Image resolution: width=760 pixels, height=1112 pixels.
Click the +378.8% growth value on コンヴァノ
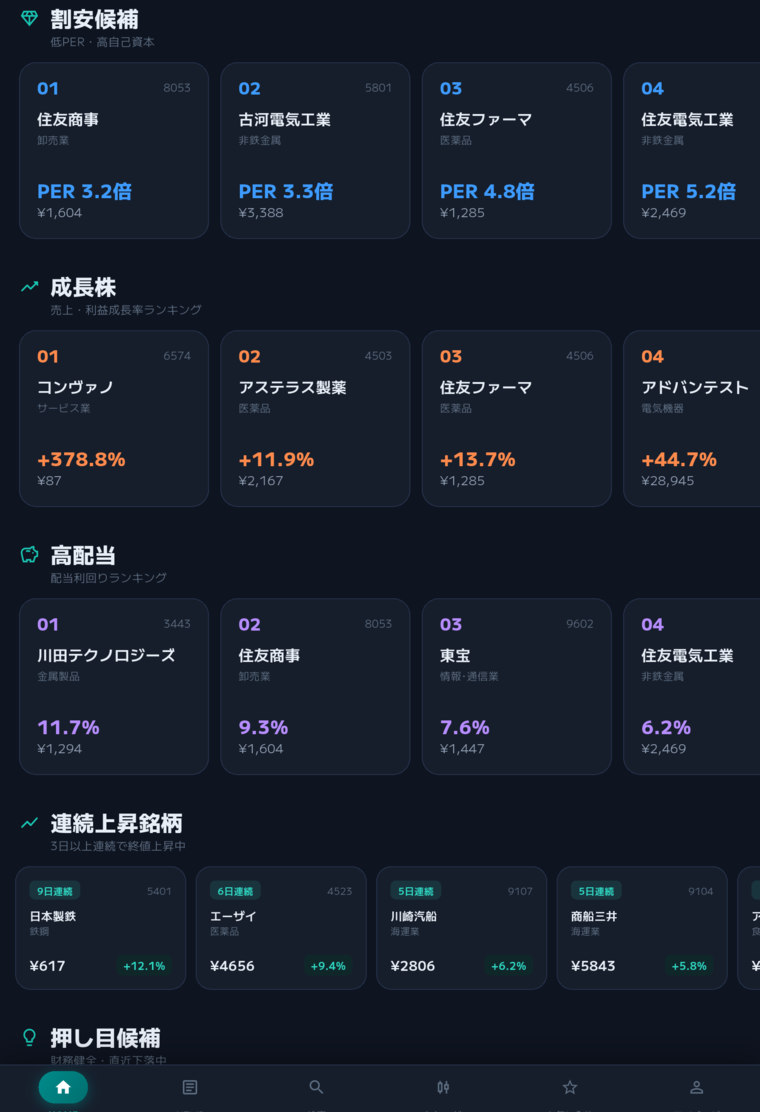coord(81,460)
